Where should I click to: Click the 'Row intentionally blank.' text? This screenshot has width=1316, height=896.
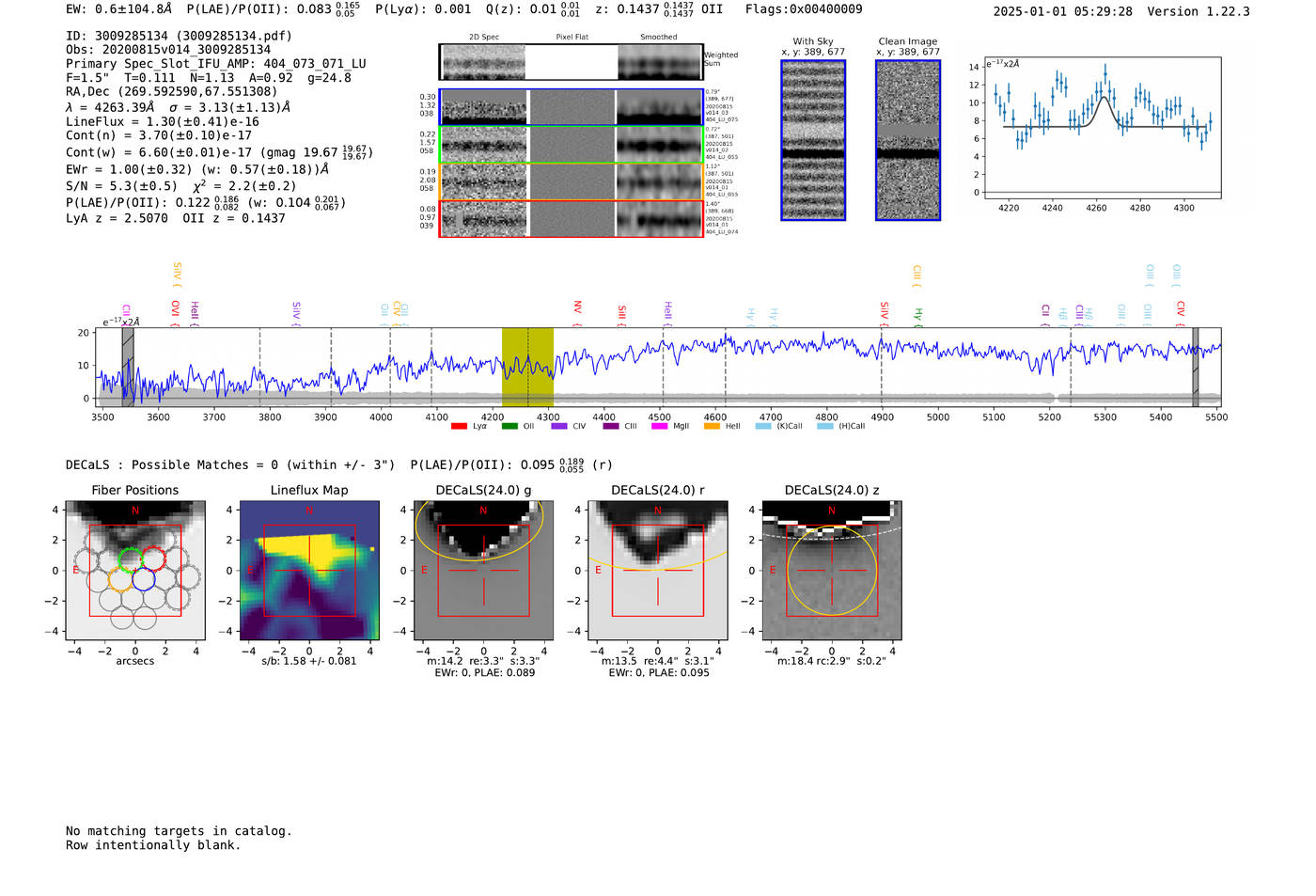pyautogui.click(x=153, y=845)
